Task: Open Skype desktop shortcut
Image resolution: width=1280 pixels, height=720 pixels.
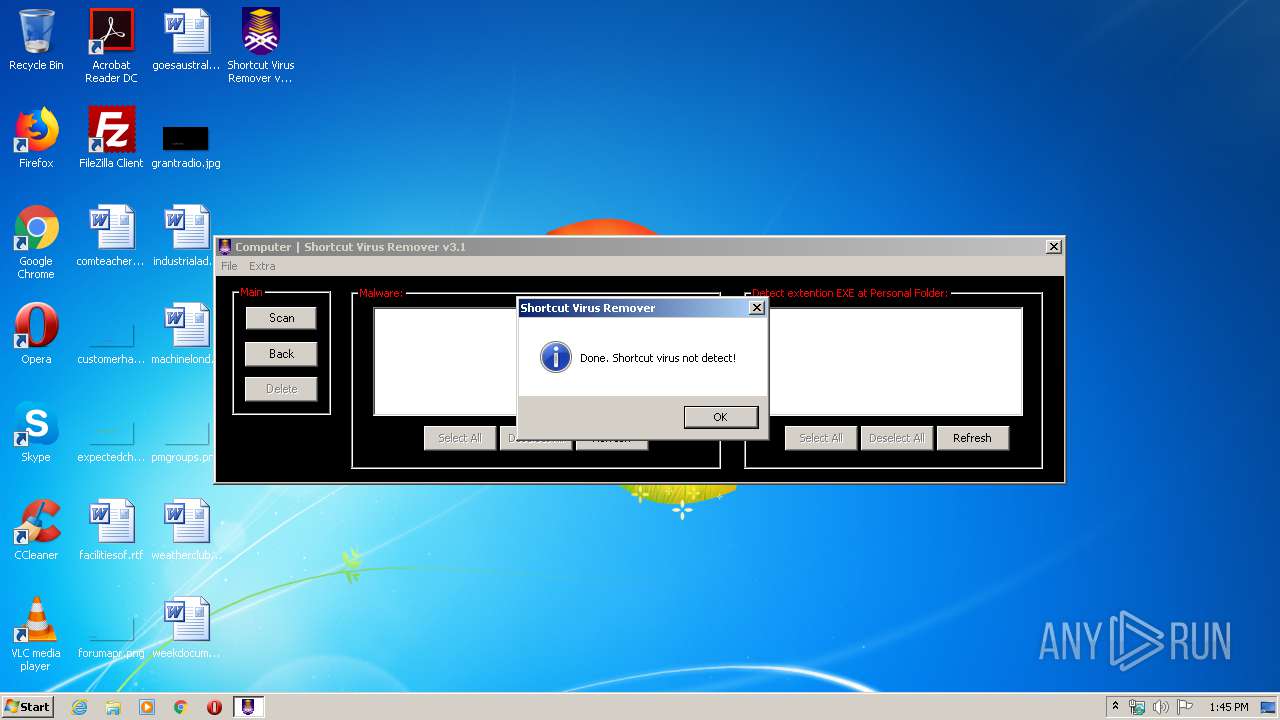Action: click(36, 432)
